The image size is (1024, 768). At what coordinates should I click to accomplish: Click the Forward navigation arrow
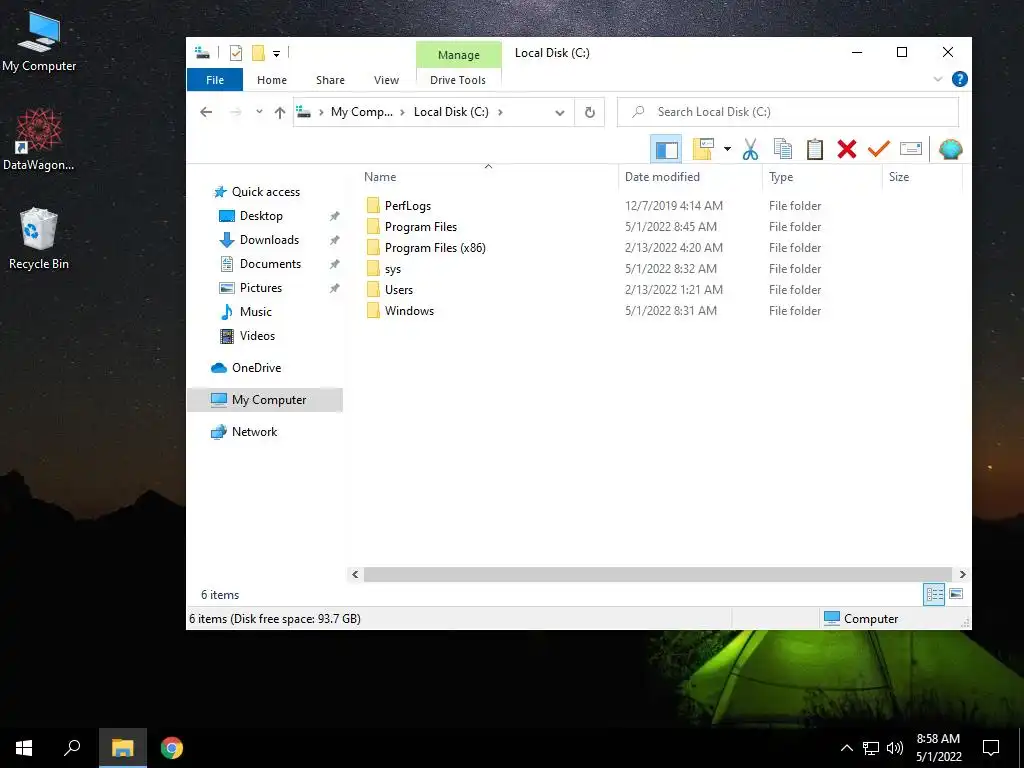tap(236, 112)
